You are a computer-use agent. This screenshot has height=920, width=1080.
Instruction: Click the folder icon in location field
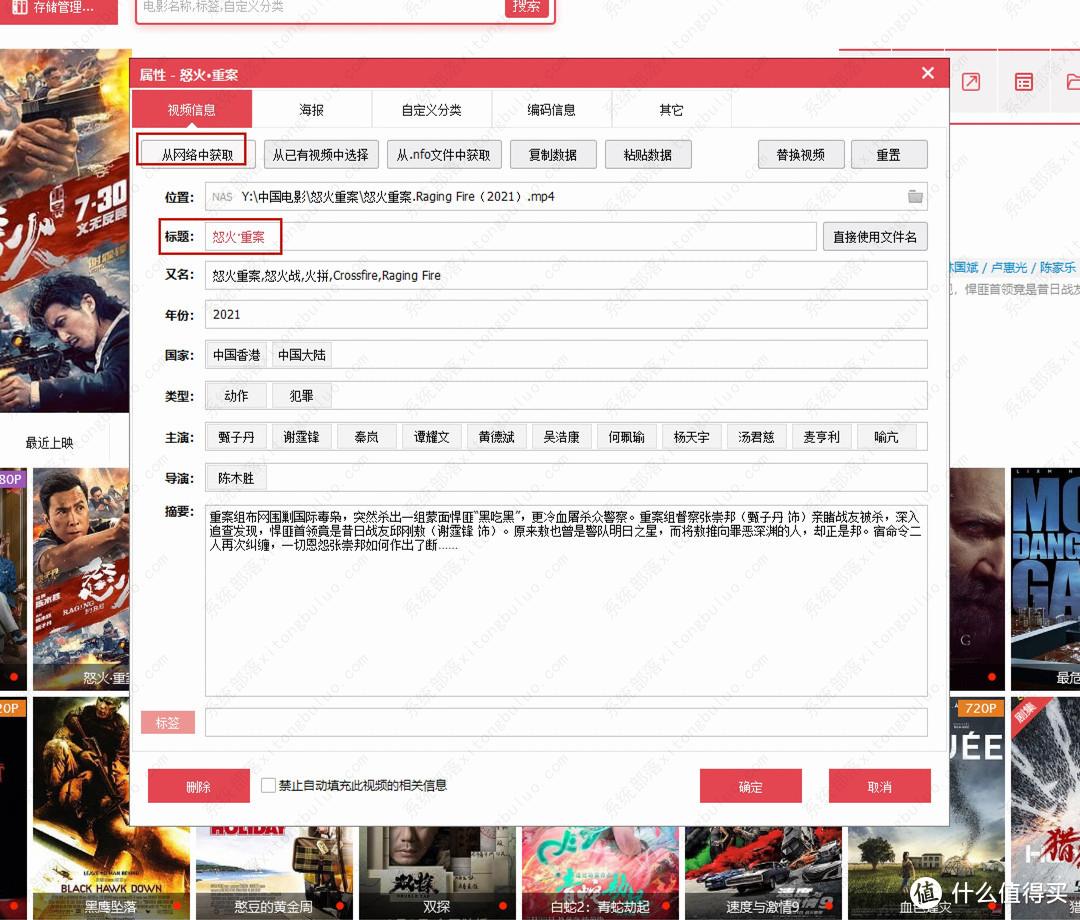point(915,197)
